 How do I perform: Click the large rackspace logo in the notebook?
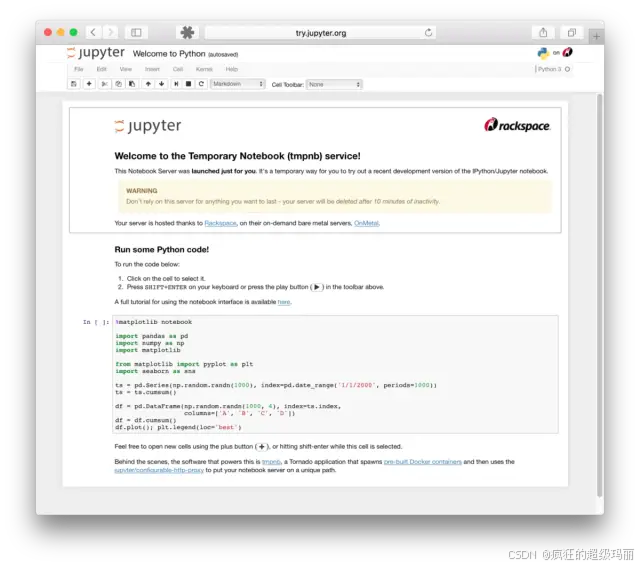tap(517, 125)
